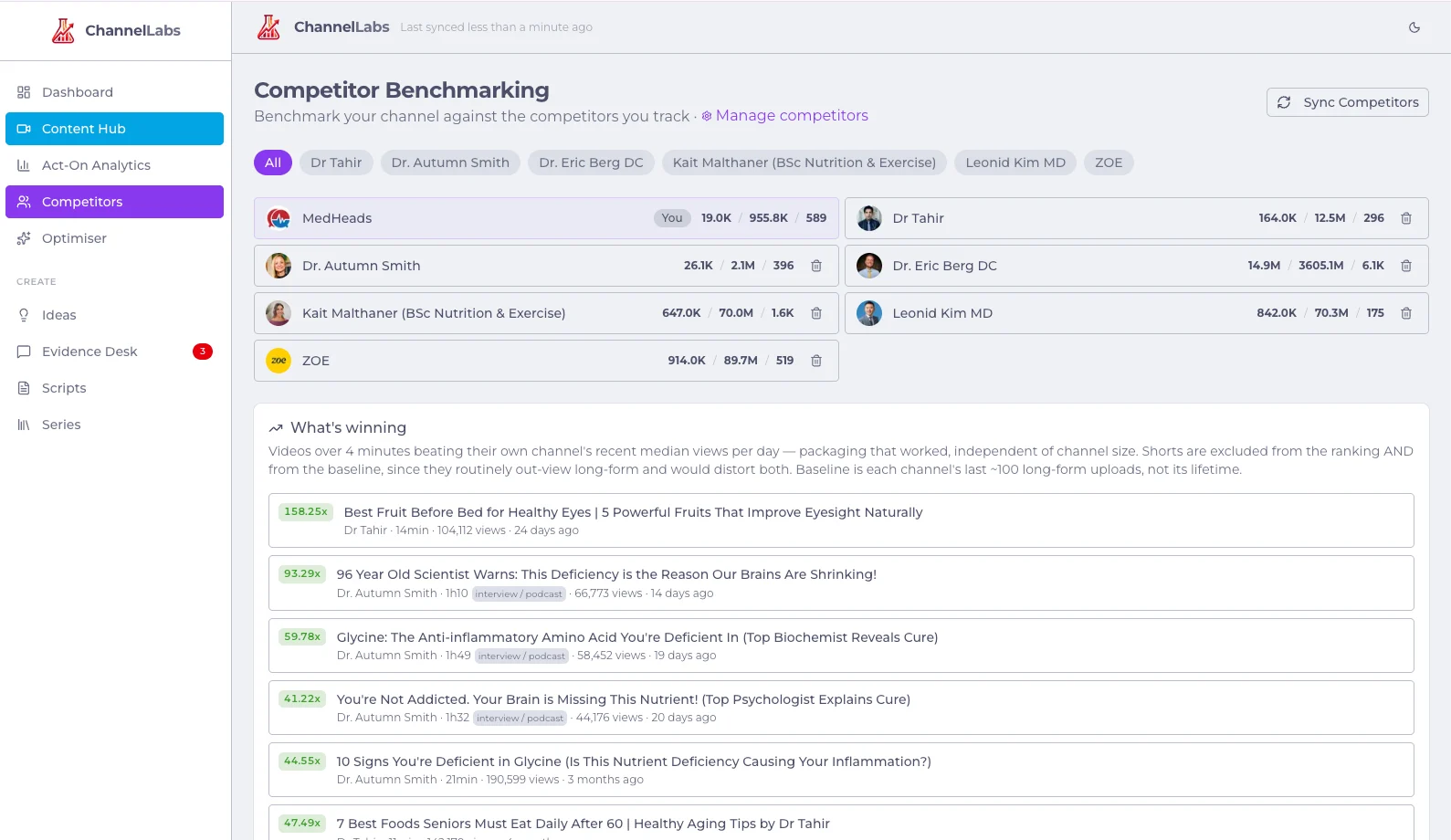The height and width of the screenshot is (840, 1451).
Task: Open Ideas under Create
Action: [114, 315]
